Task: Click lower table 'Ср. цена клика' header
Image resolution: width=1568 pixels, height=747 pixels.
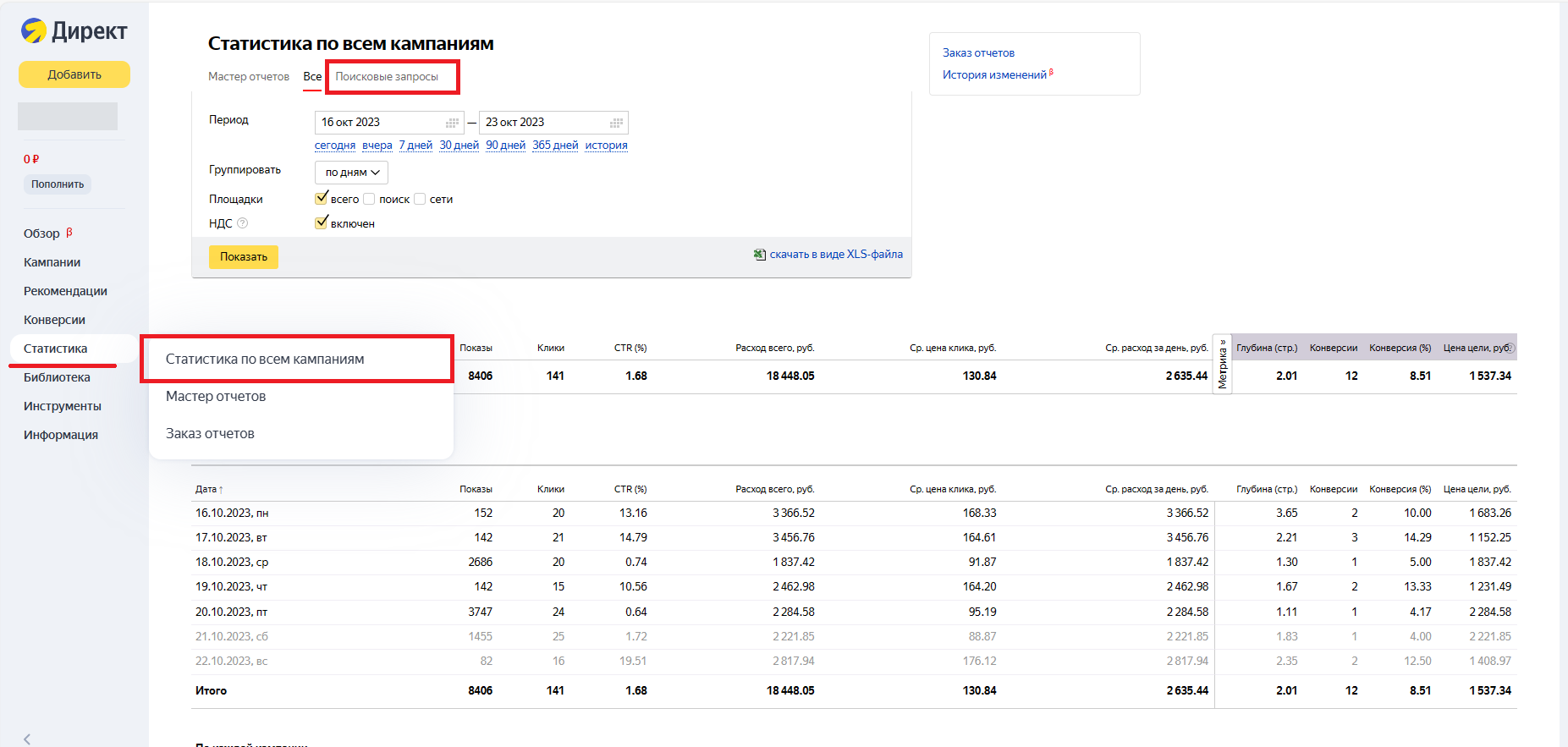Action: click(x=953, y=489)
